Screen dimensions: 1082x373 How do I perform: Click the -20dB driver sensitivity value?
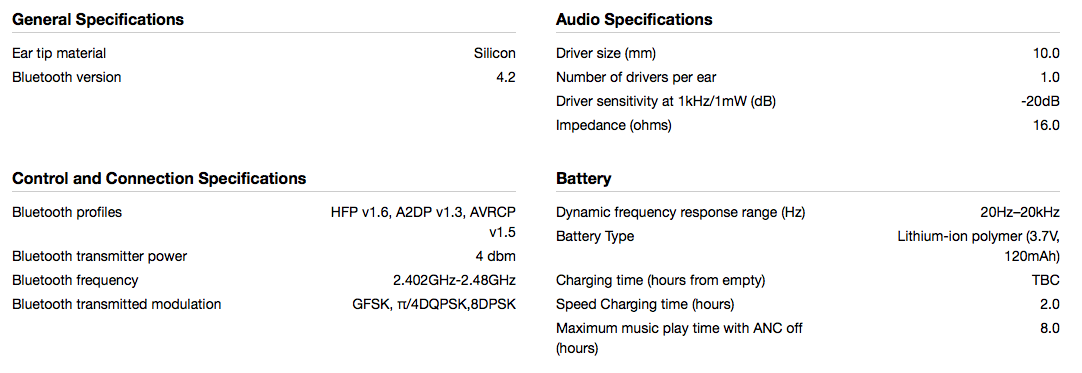pyautogui.click(x=1041, y=101)
